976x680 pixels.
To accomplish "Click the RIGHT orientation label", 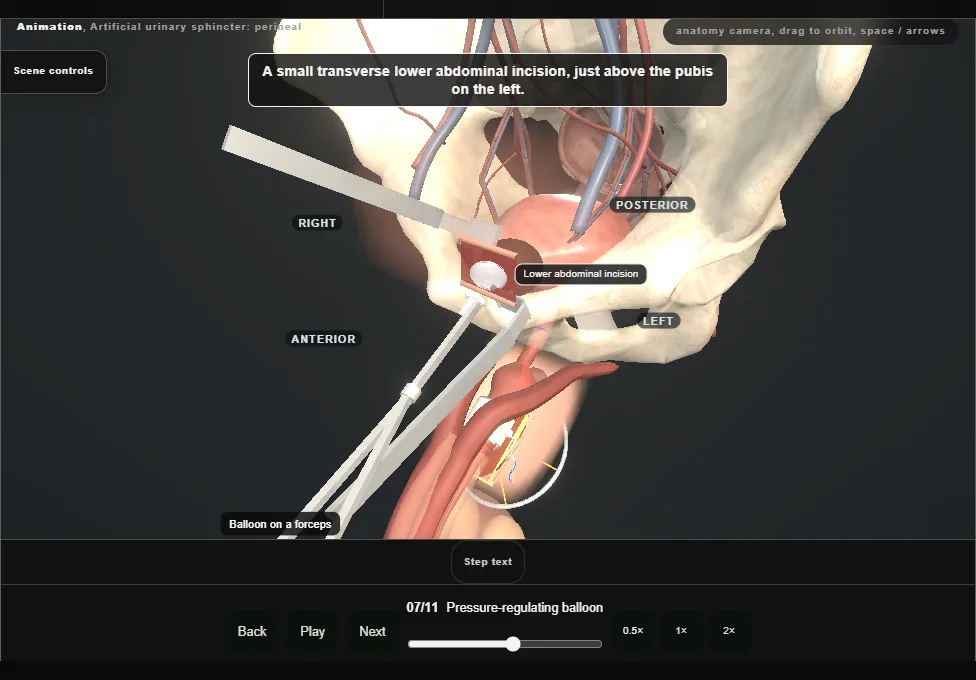I will [x=317, y=223].
